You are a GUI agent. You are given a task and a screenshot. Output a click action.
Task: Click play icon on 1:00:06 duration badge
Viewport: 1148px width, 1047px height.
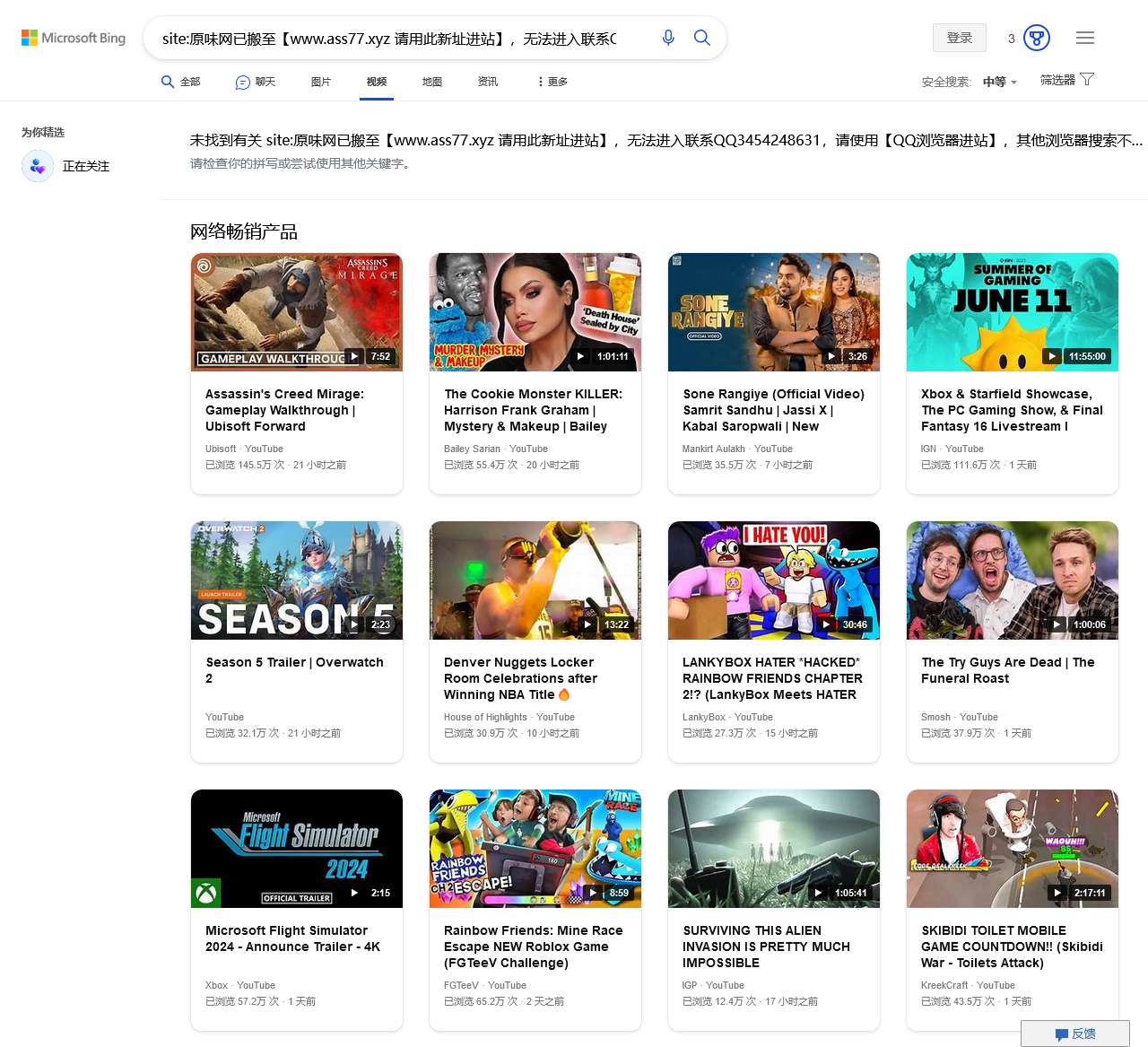click(1057, 624)
